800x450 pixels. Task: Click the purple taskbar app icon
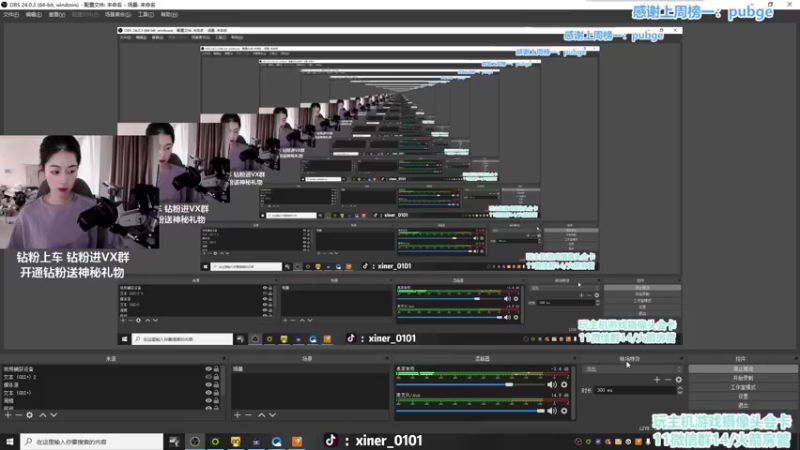pyautogui.click(x=256, y=441)
